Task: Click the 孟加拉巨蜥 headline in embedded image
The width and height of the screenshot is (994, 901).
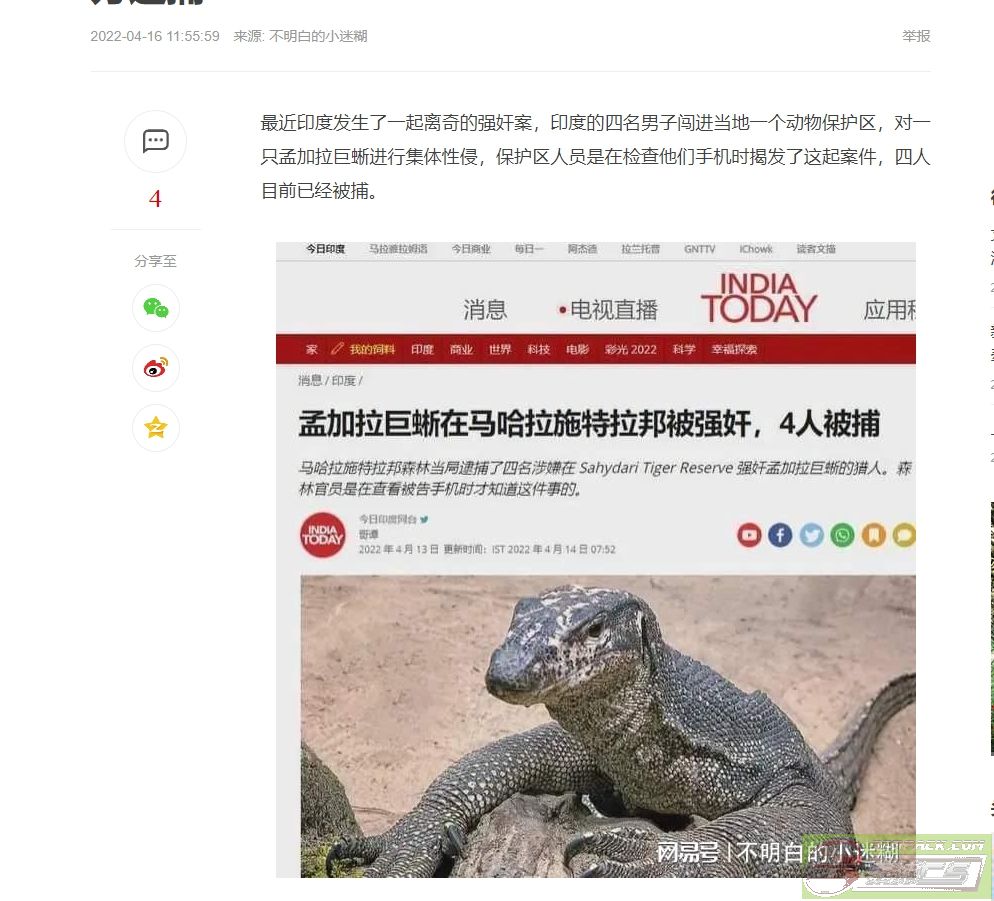Action: pyautogui.click(x=589, y=424)
